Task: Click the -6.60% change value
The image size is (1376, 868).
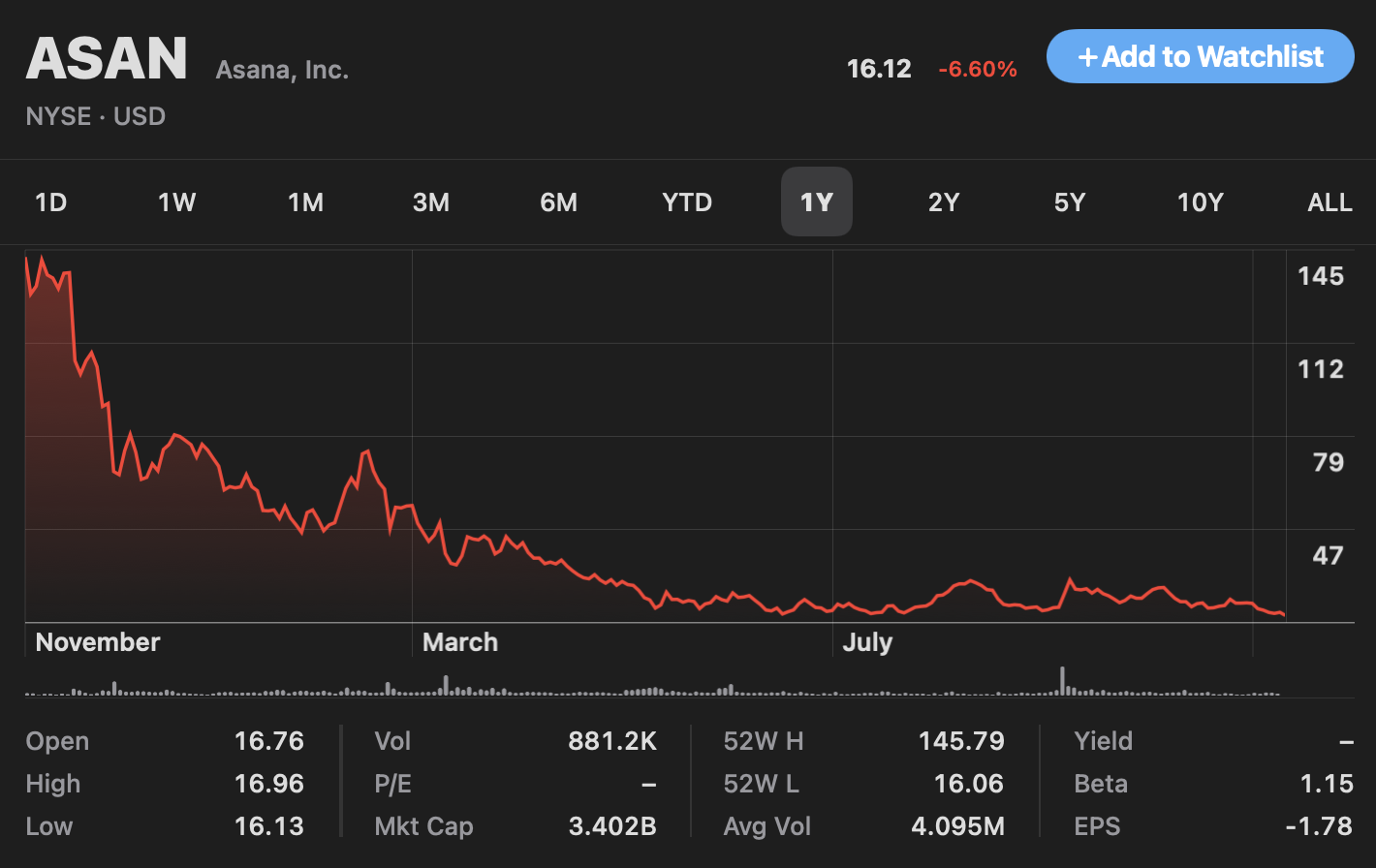Action: tap(978, 69)
